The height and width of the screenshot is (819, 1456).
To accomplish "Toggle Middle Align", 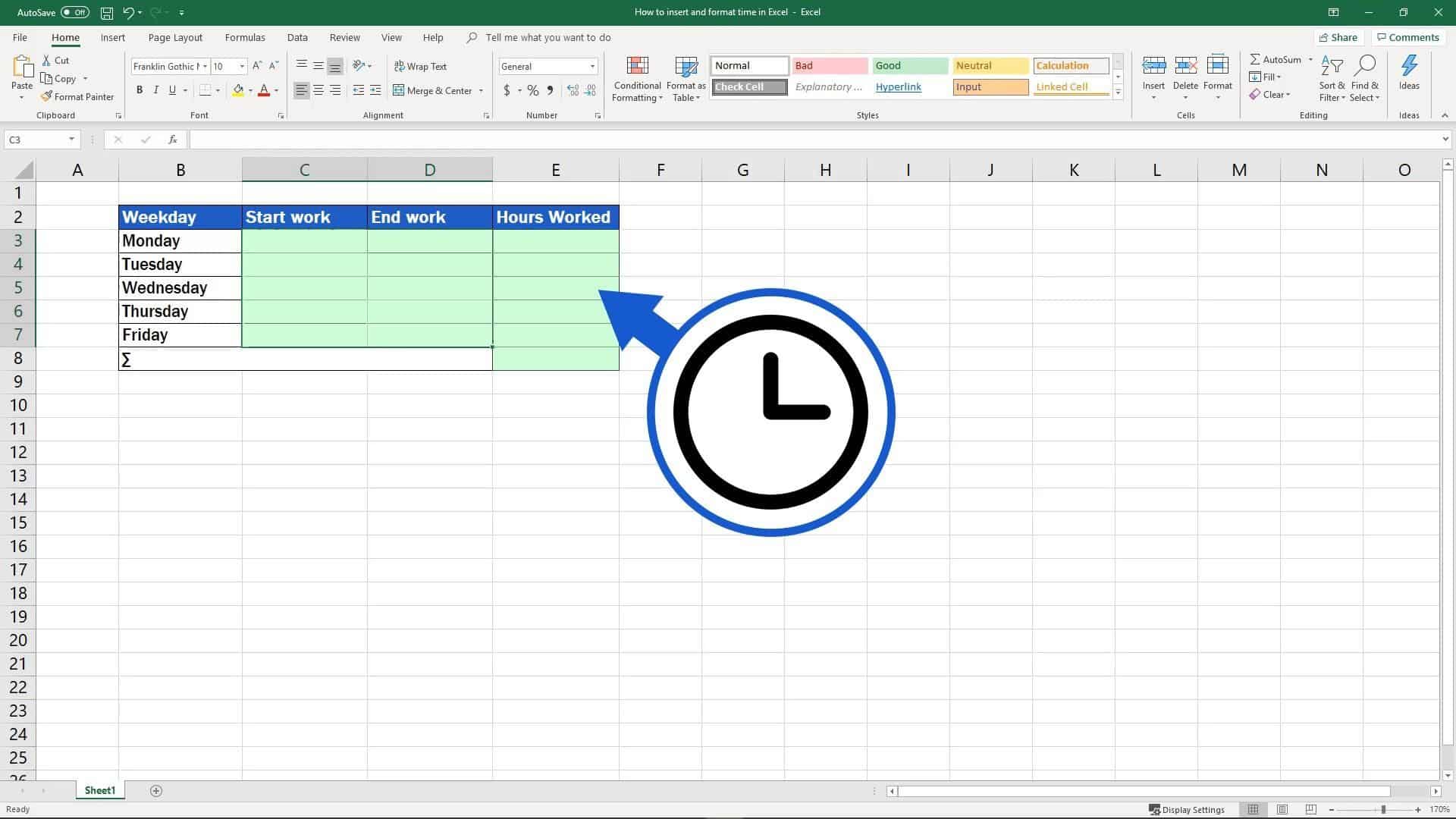I will coord(318,66).
